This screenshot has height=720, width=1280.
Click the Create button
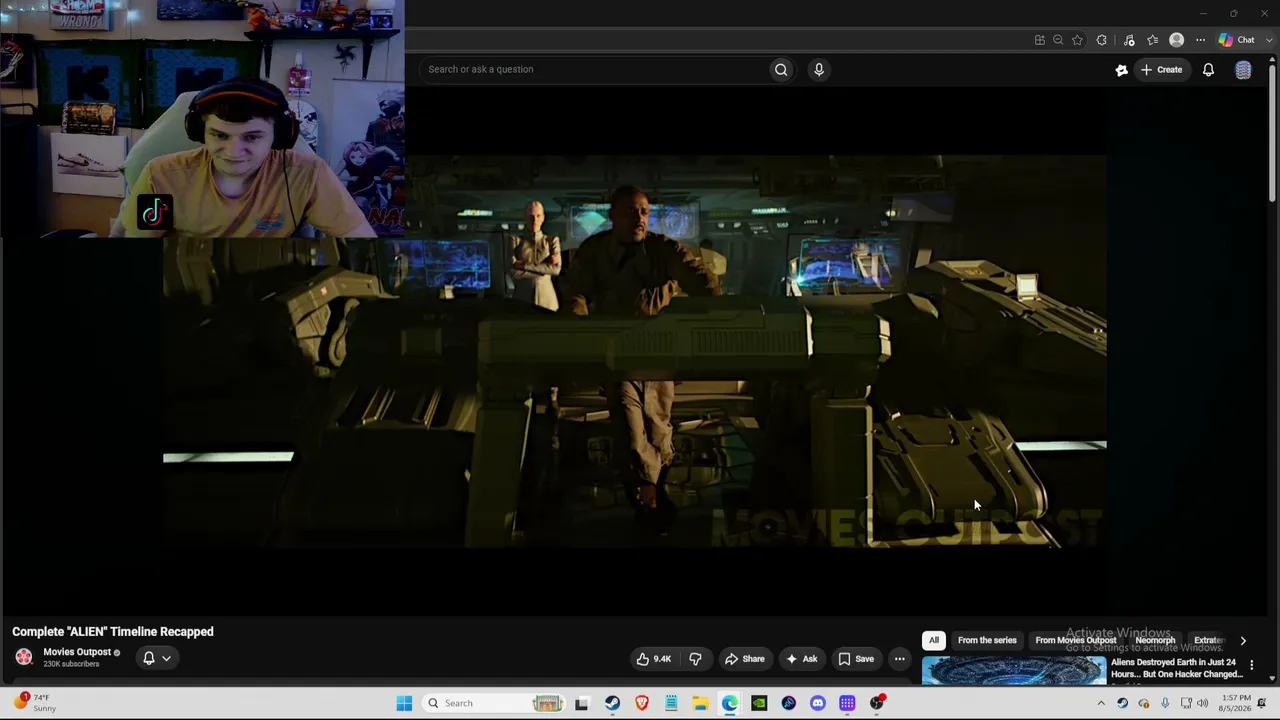pyautogui.click(x=1161, y=69)
